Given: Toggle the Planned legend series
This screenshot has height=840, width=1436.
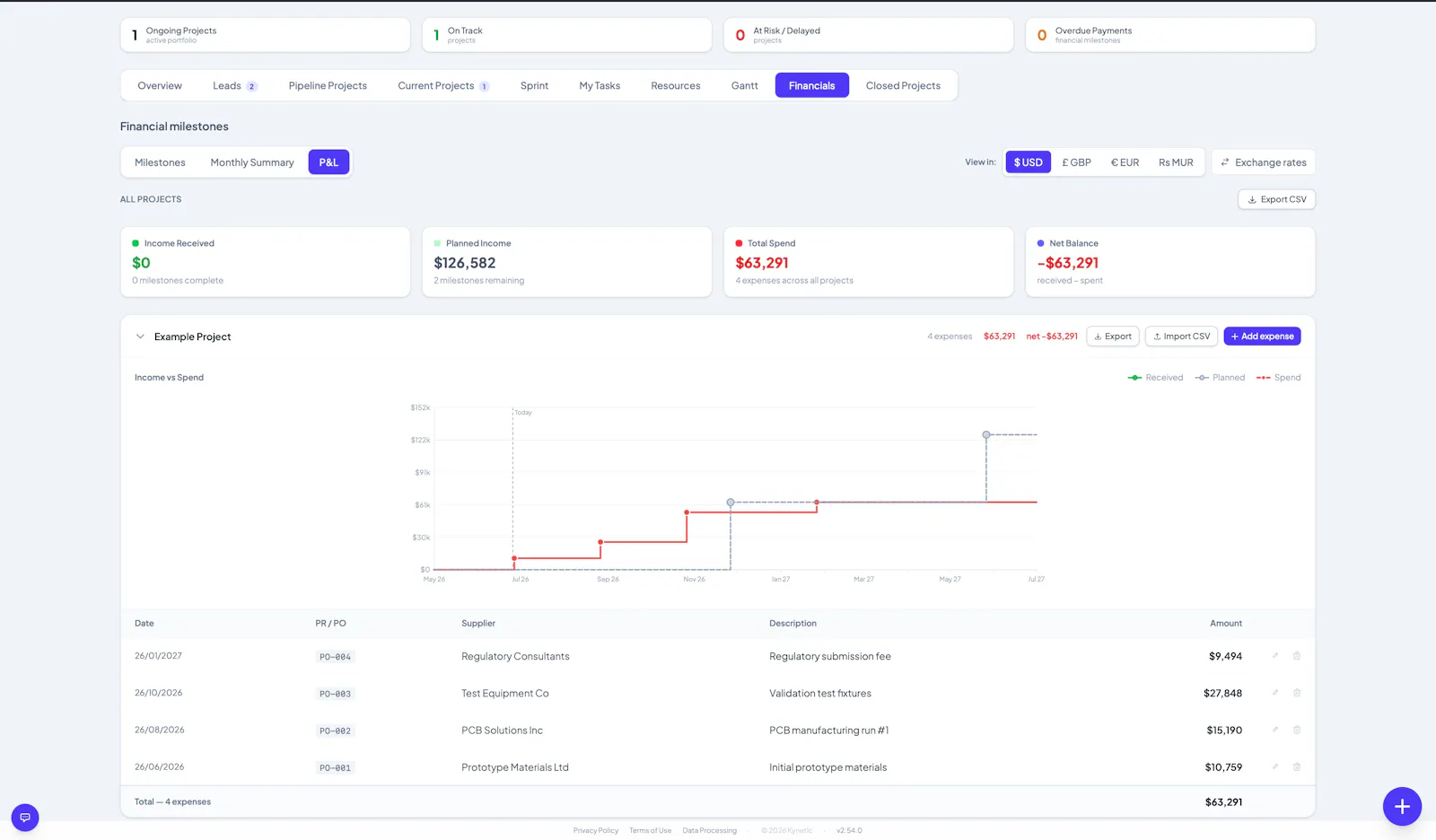Looking at the screenshot, I should click(x=1220, y=378).
